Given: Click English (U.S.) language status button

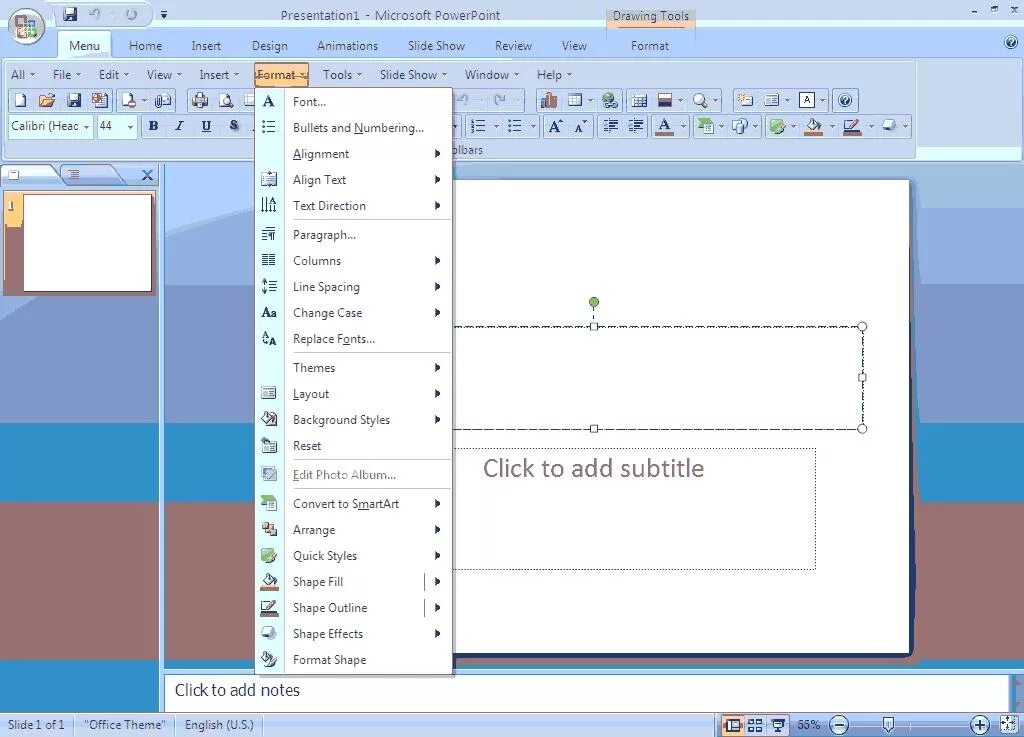Looking at the screenshot, I should [219, 725].
